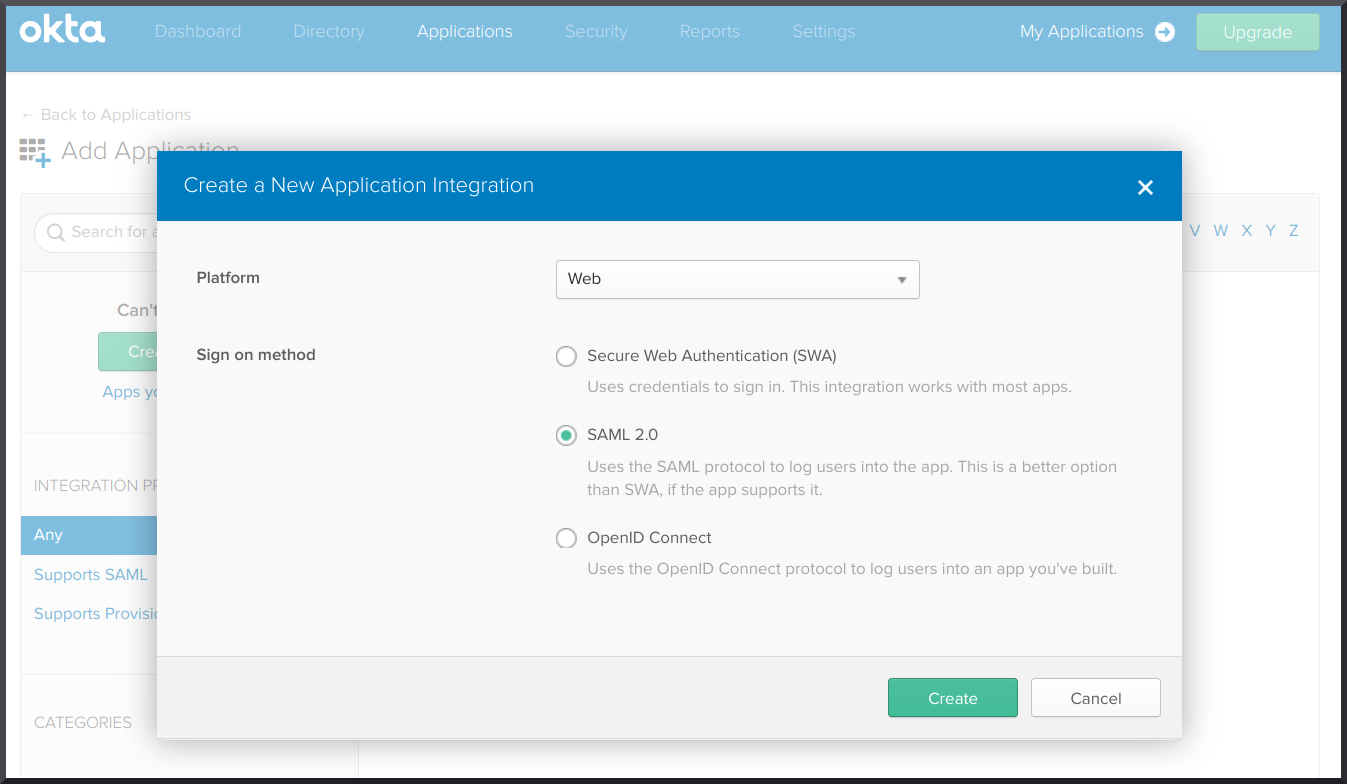Open the Settings menu
The height and width of the screenshot is (784, 1347).
(824, 31)
